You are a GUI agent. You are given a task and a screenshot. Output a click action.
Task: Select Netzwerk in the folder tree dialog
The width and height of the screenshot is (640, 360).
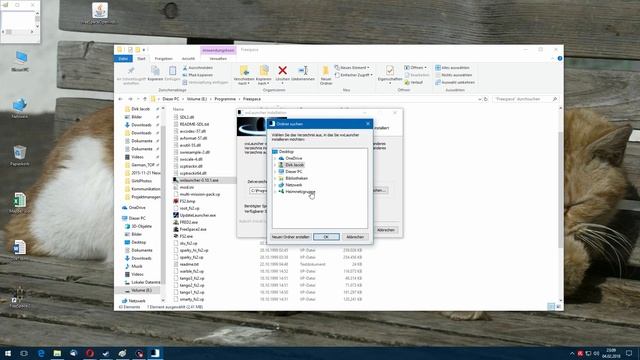click(293, 185)
